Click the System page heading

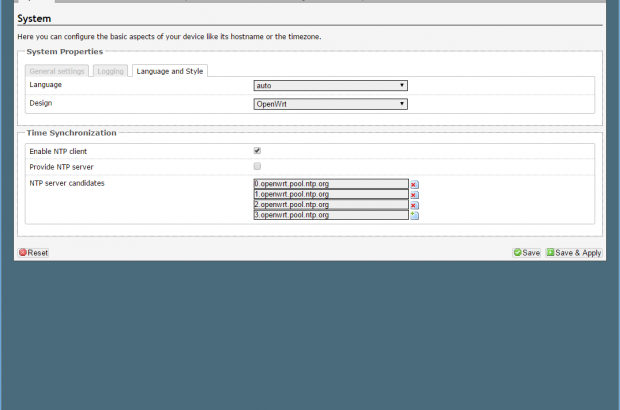[x=35, y=18]
